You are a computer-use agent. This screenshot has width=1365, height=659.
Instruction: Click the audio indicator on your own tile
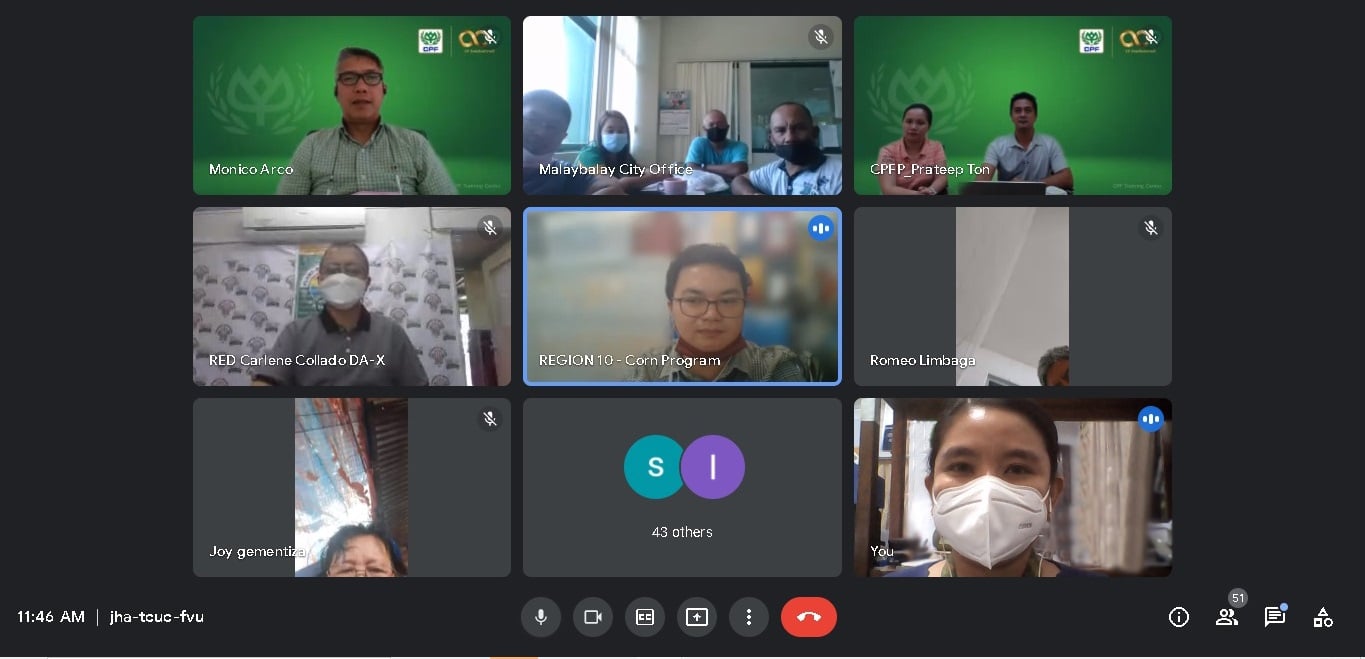[x=1151, y=419]
